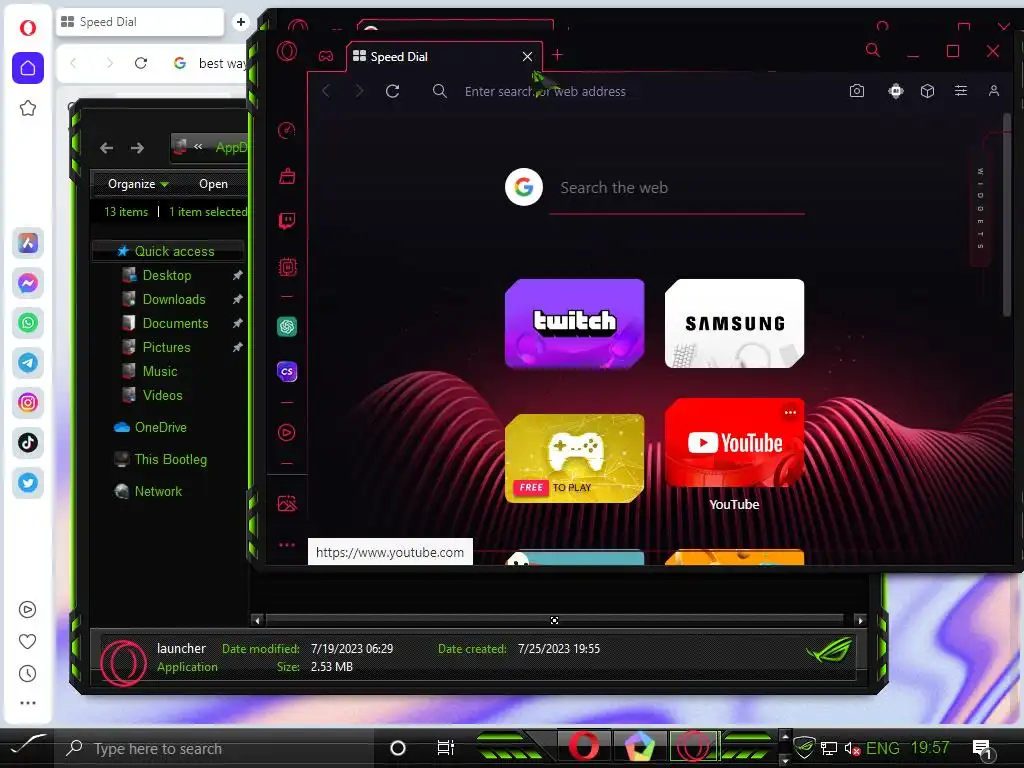Open Instagram in white Opera sidebar
The width and height of the screenshot is (1024, 768).
28,403
